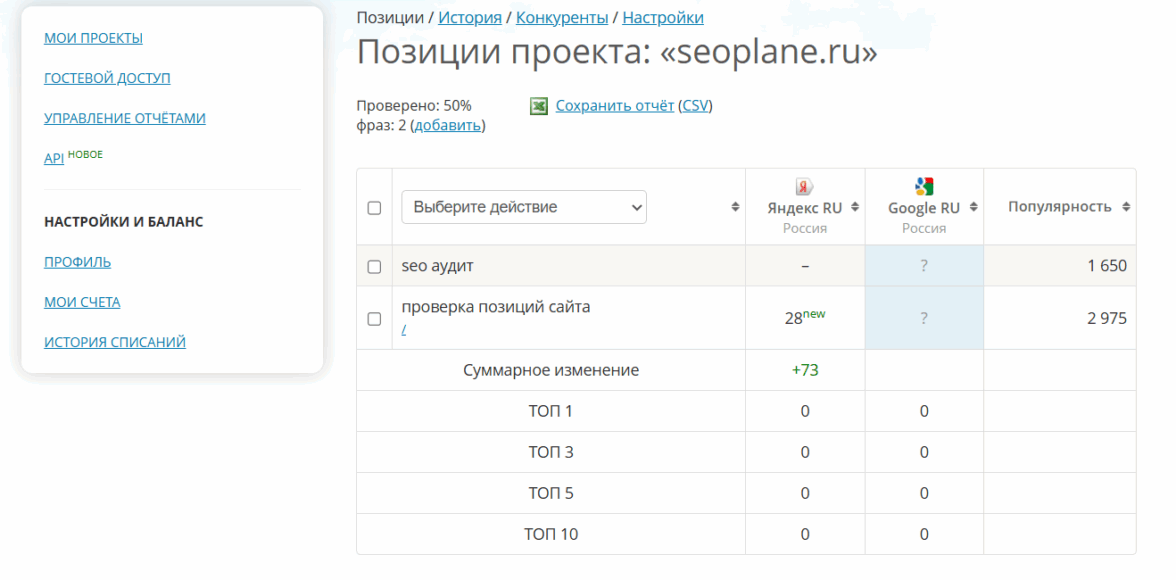The height and width of the screenshot is (580, 1176).
Task: Click the Yandex logo icon
Action: [x=804, y=187]
